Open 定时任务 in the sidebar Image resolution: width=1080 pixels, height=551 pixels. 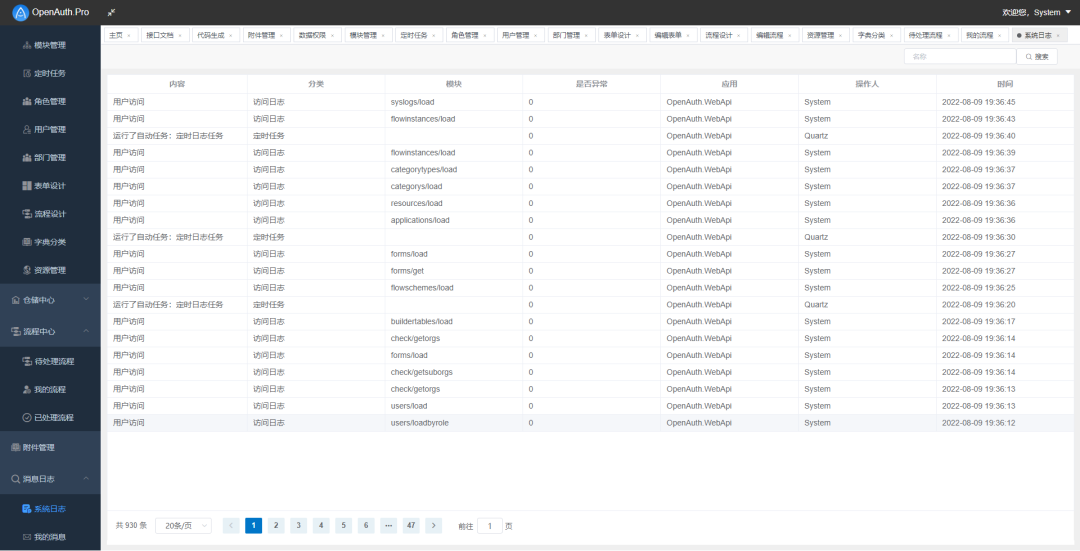click(50, 73)
